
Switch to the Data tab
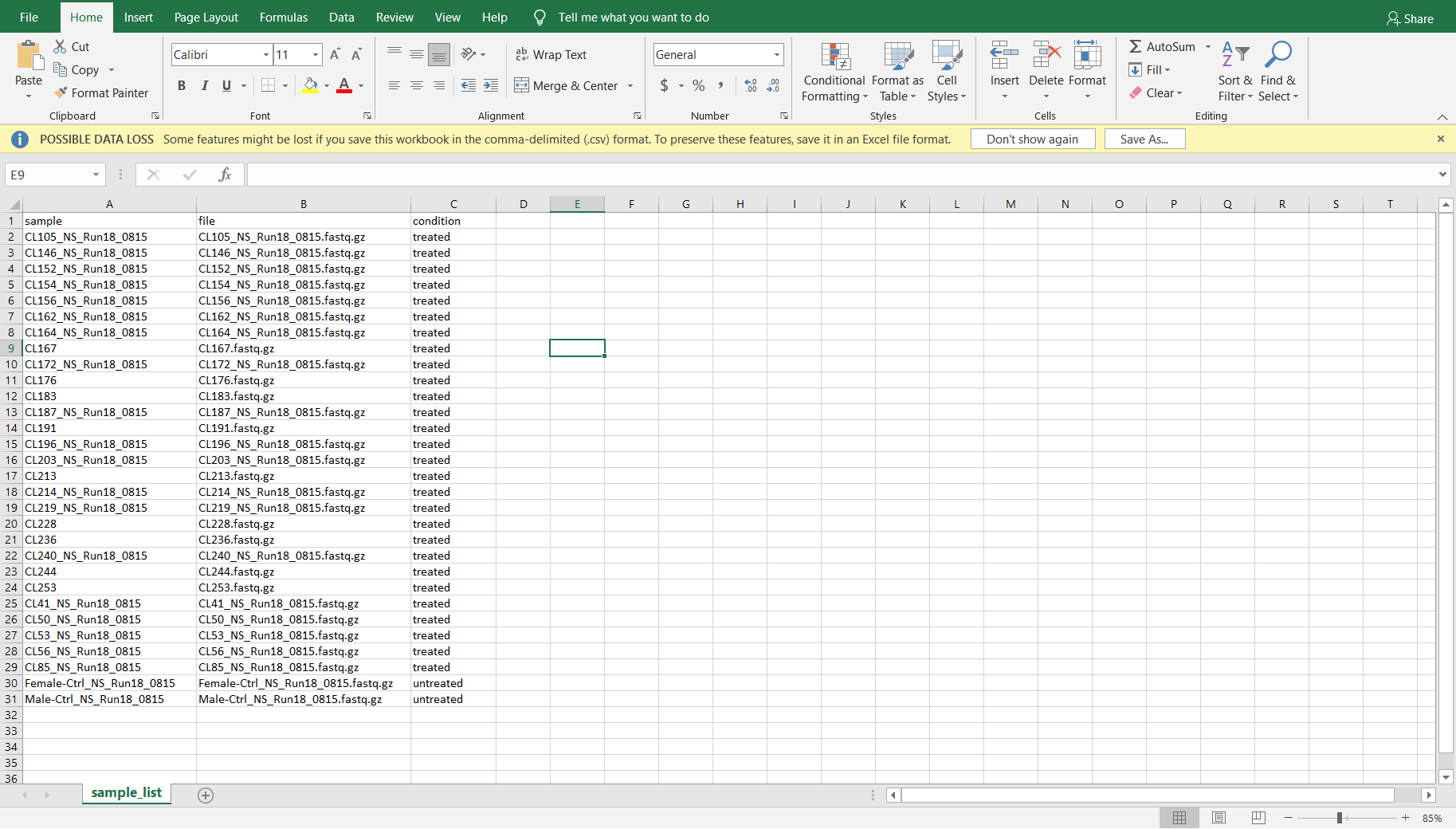click(x=342, y=17)
